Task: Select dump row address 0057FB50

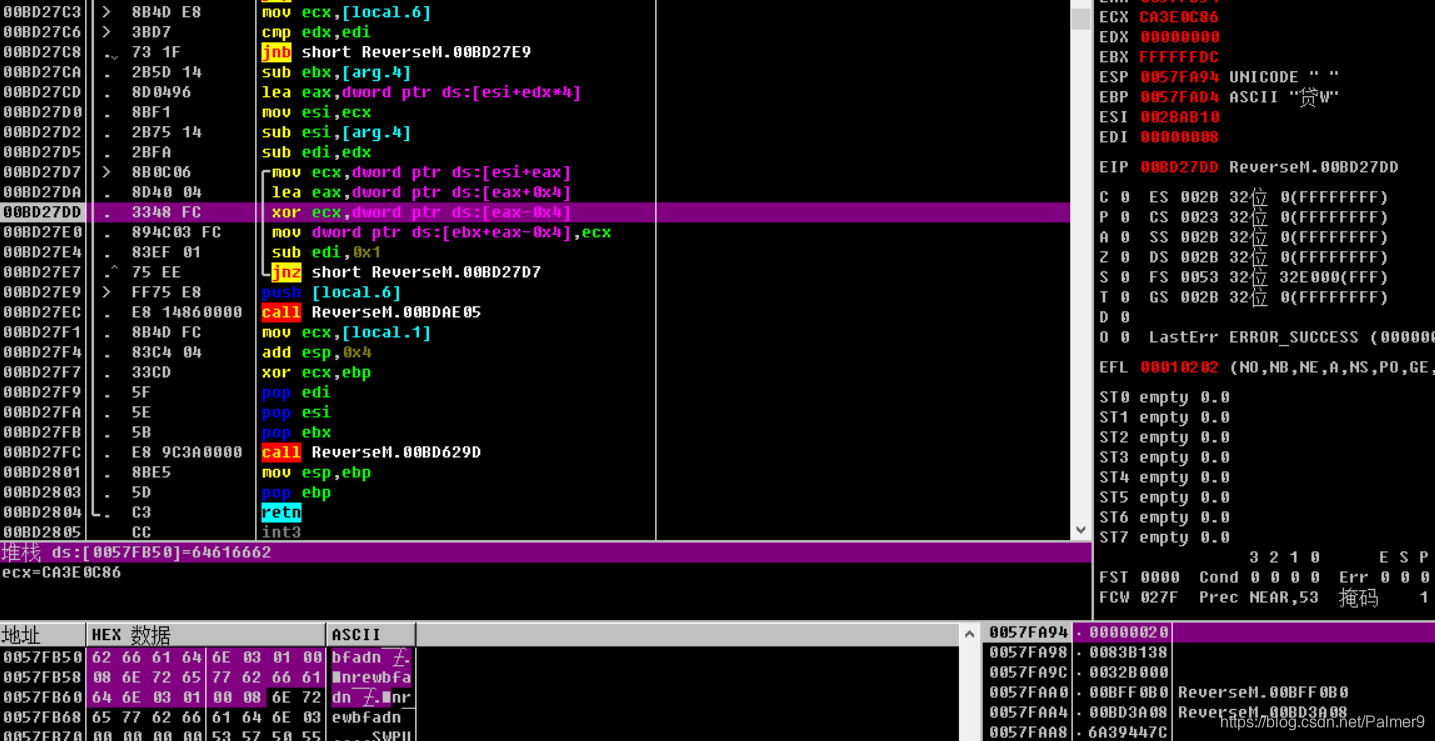Action: point(43,657)
